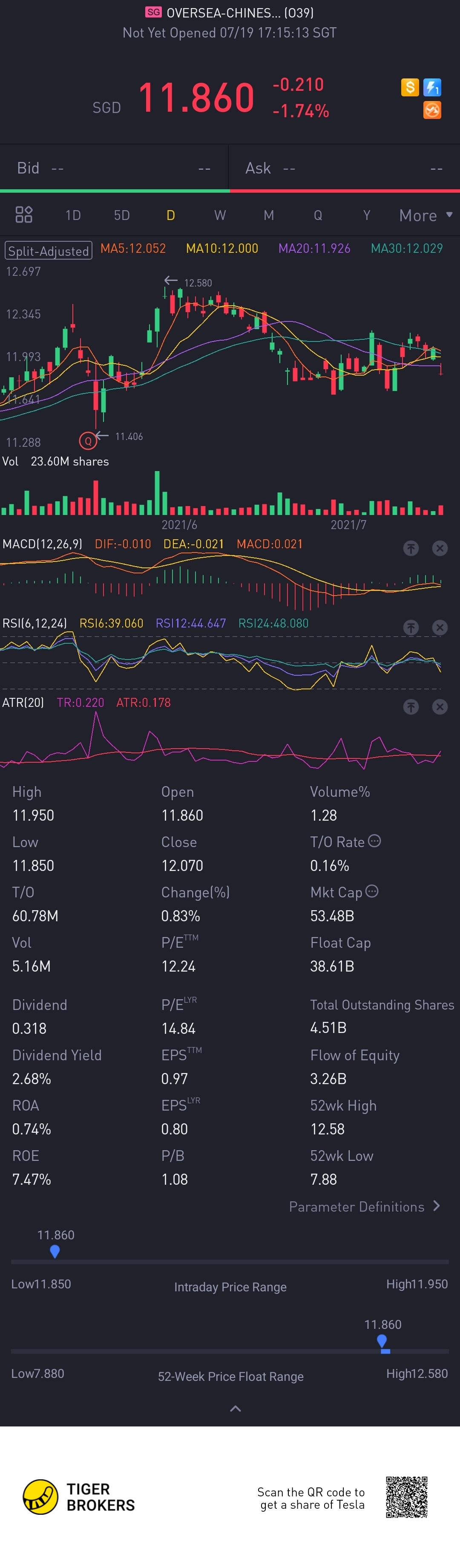Pin the MACD indicator panel to top
This screenshot has width=460, height=1568.
tap(411, 548)
